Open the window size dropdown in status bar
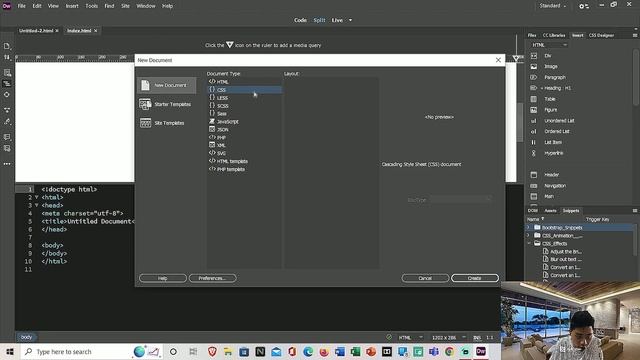Image resolution: width=640 pixels, height=360 pixels. [449, 338]
